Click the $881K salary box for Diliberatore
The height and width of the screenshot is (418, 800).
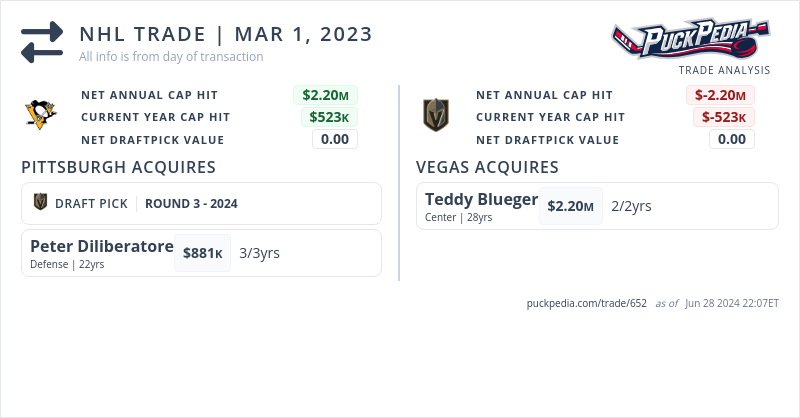pyautogui.click(x=202, y=253)
